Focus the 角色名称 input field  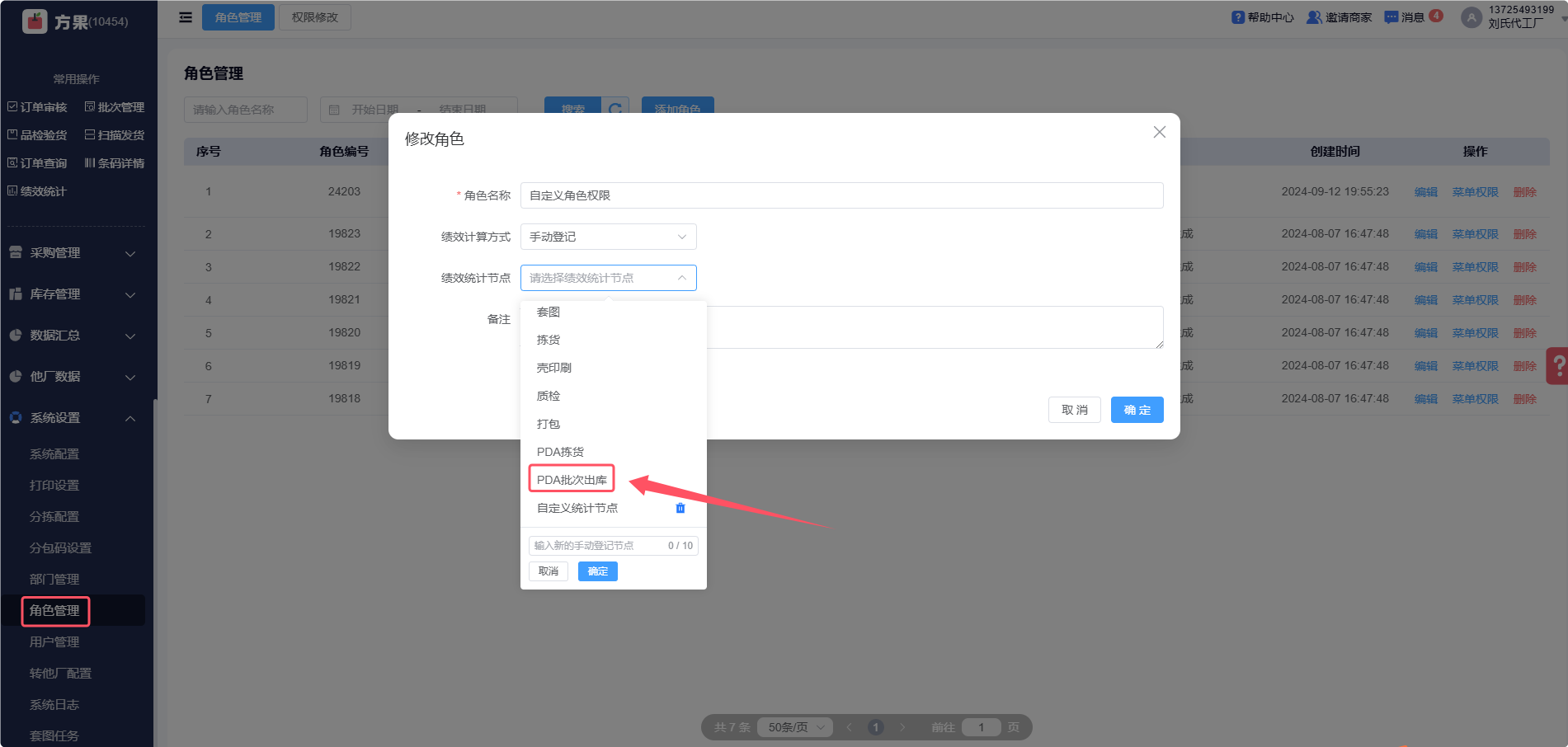[x=842, y=195]
